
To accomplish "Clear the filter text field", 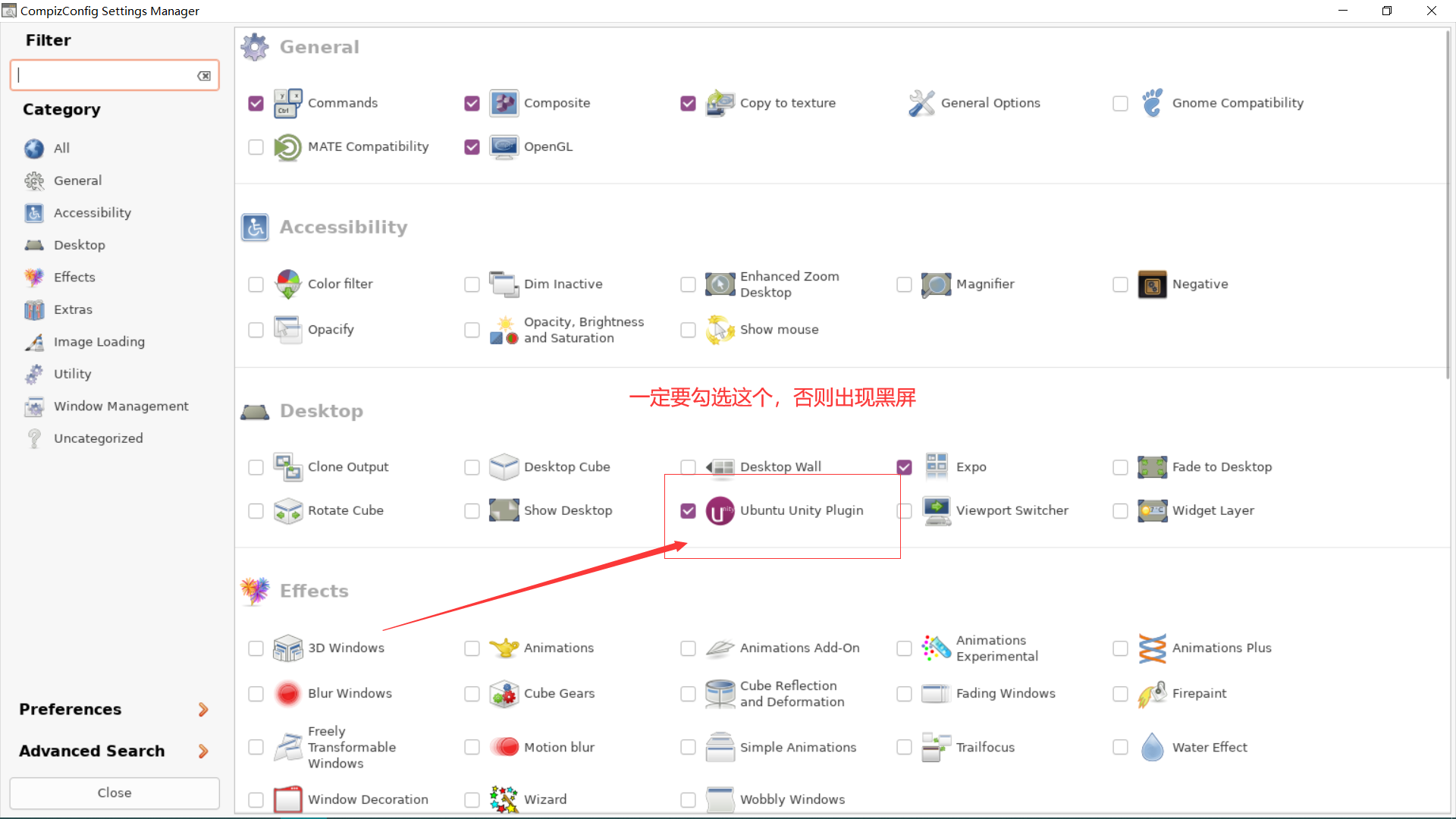I will pyautogui.click(x=203, y=75).
